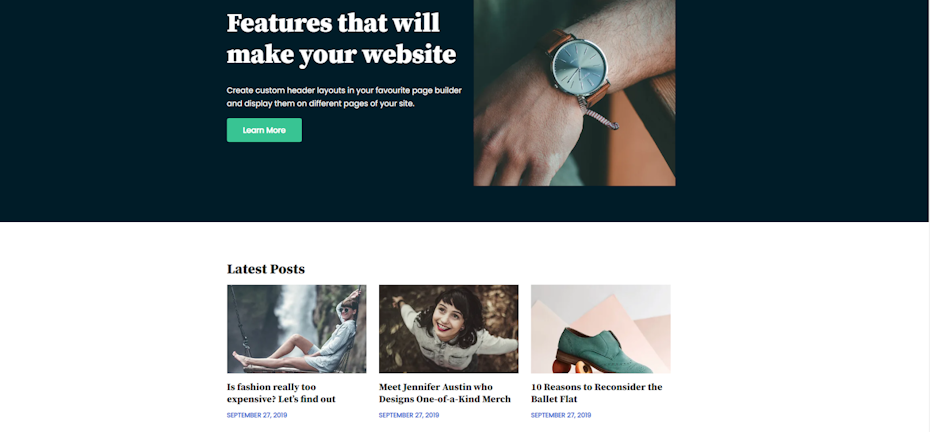Click the date under the Ballet Flat post

point(561,415)
